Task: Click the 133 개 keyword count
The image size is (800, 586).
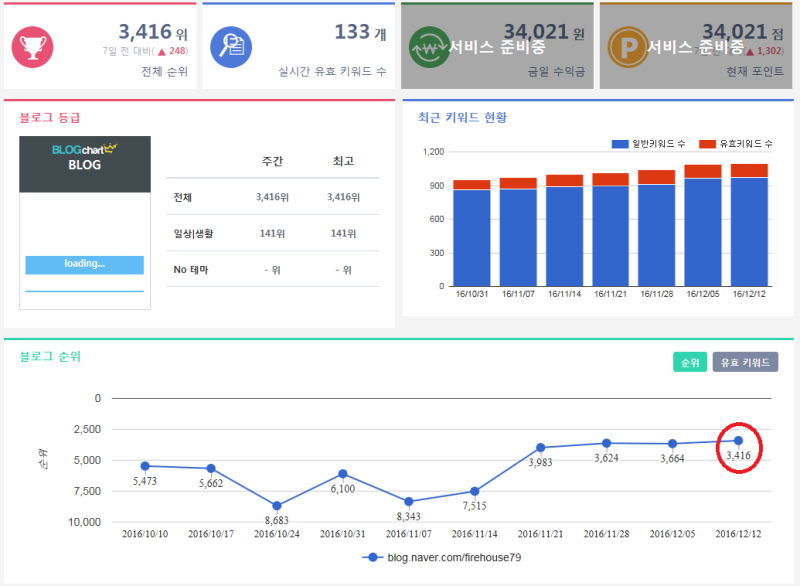Action: pos(360,32)
